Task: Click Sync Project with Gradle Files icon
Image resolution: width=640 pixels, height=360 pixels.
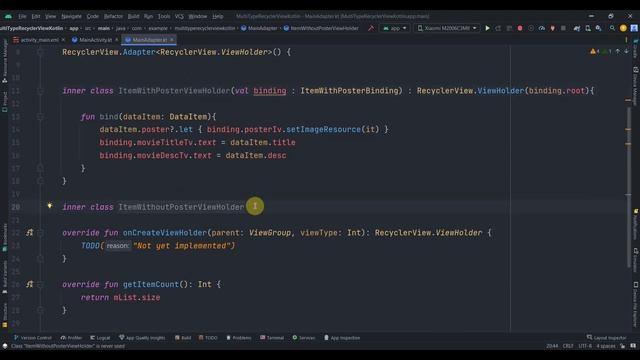Action: click(577, 28)
